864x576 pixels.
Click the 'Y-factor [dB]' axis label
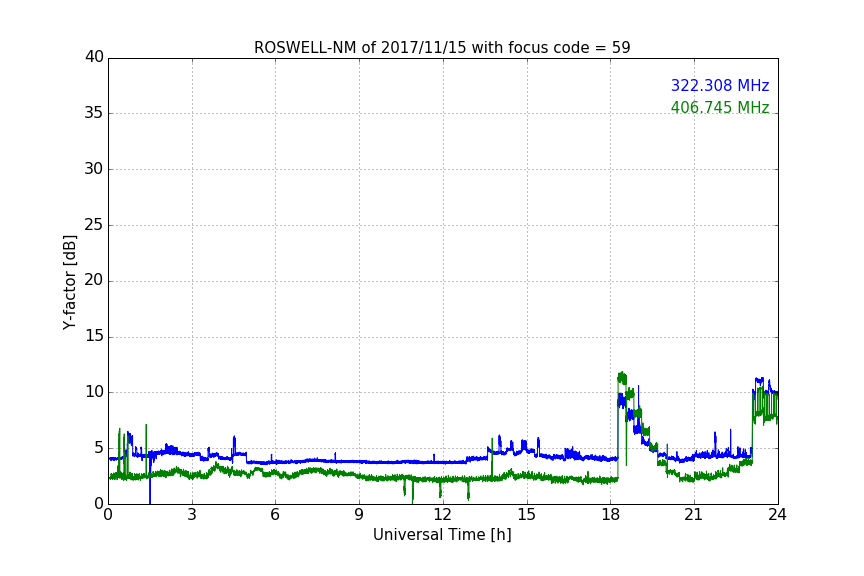(x=69, y=282)
